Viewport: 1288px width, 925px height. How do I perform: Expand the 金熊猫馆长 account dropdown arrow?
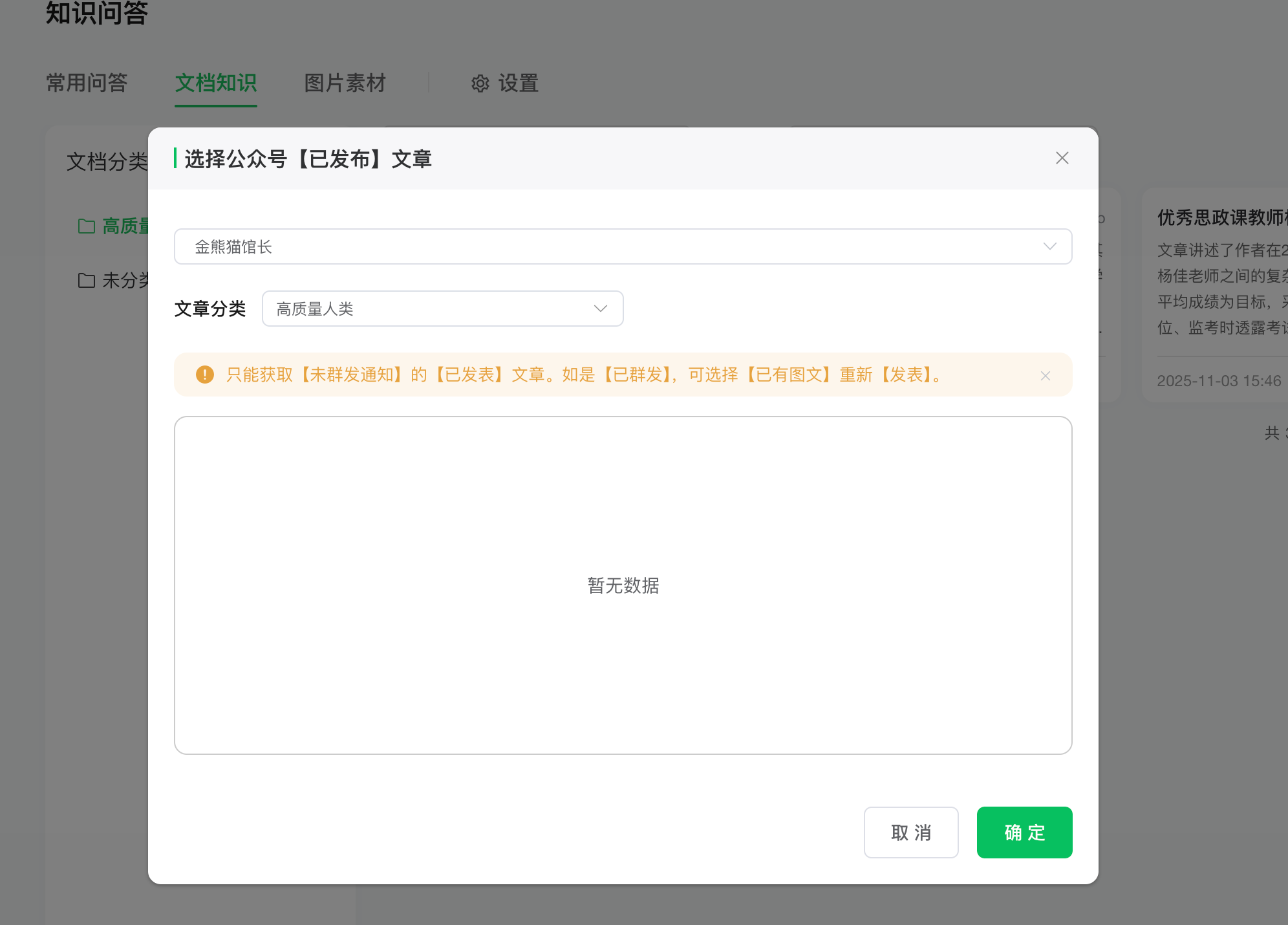pos(1049,246)
